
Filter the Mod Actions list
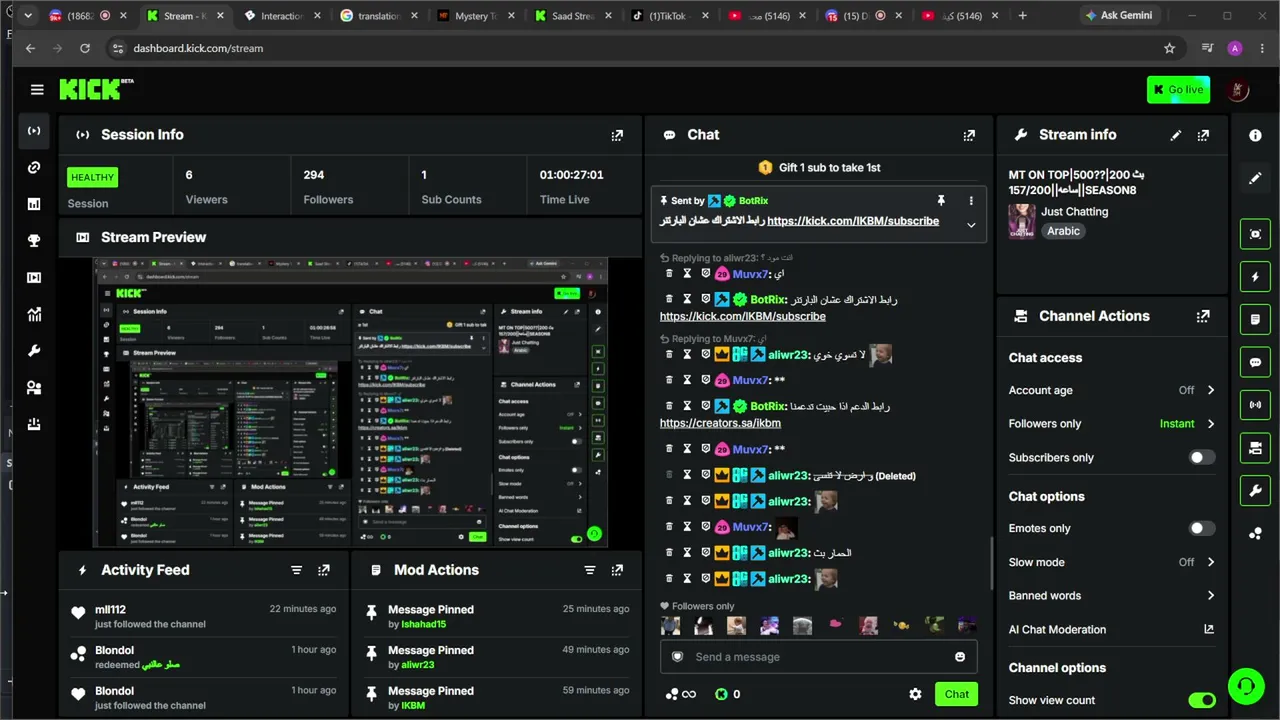(x=590, y=570)
